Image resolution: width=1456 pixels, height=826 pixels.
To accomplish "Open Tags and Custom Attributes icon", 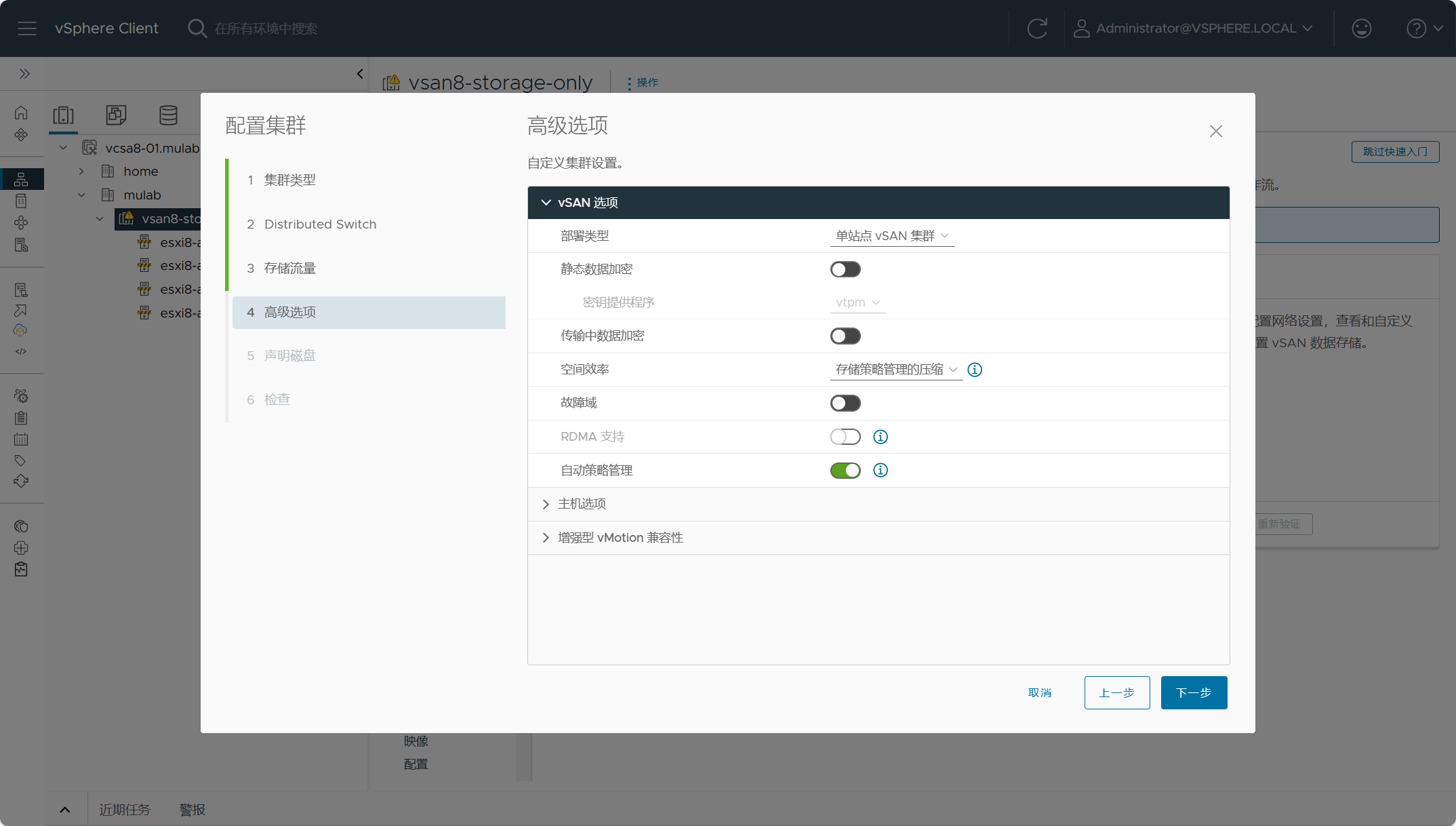I will pyautogui.click(x=21, y=460).
